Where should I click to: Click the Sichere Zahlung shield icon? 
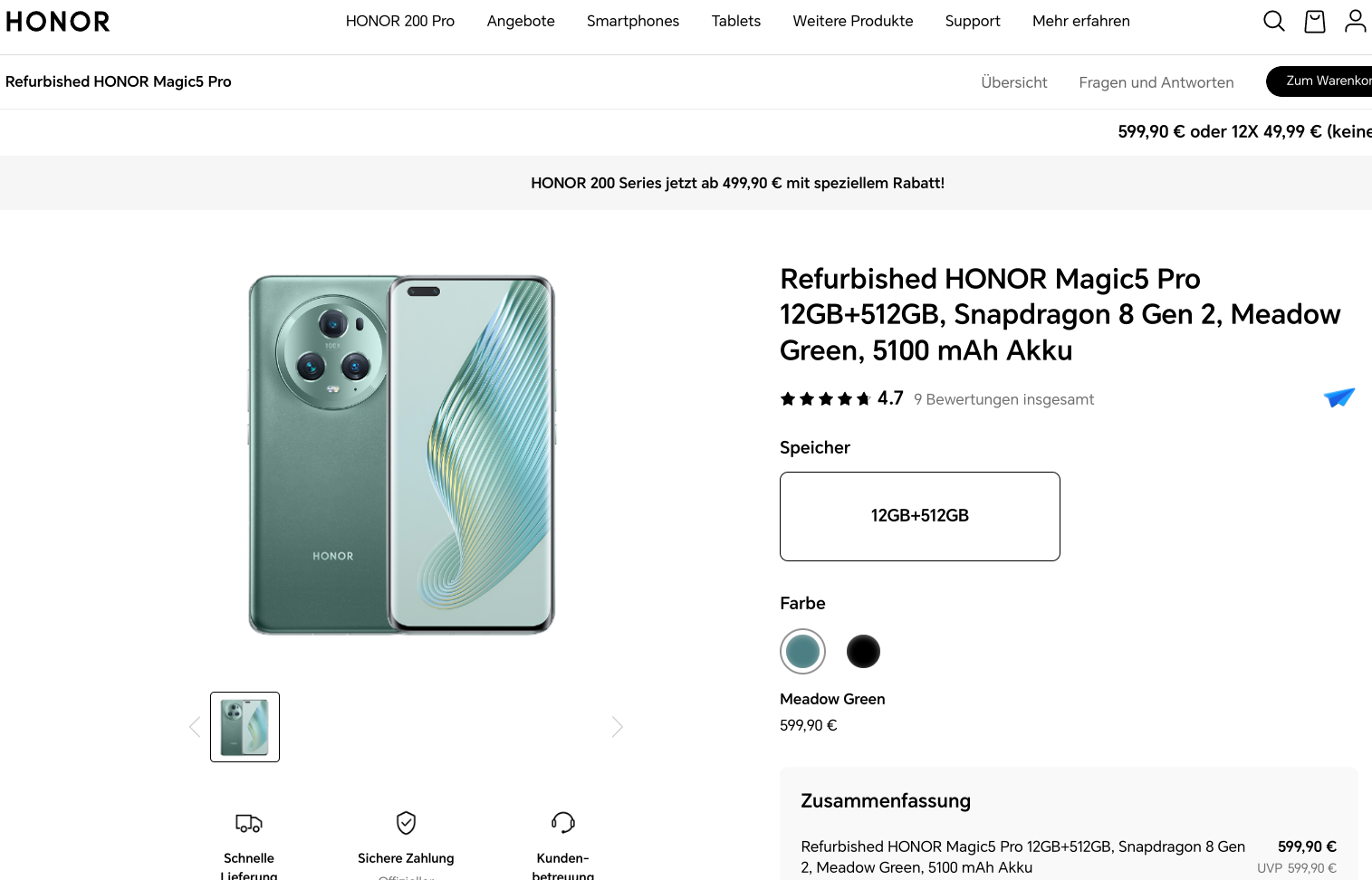(x=406, y=822)
